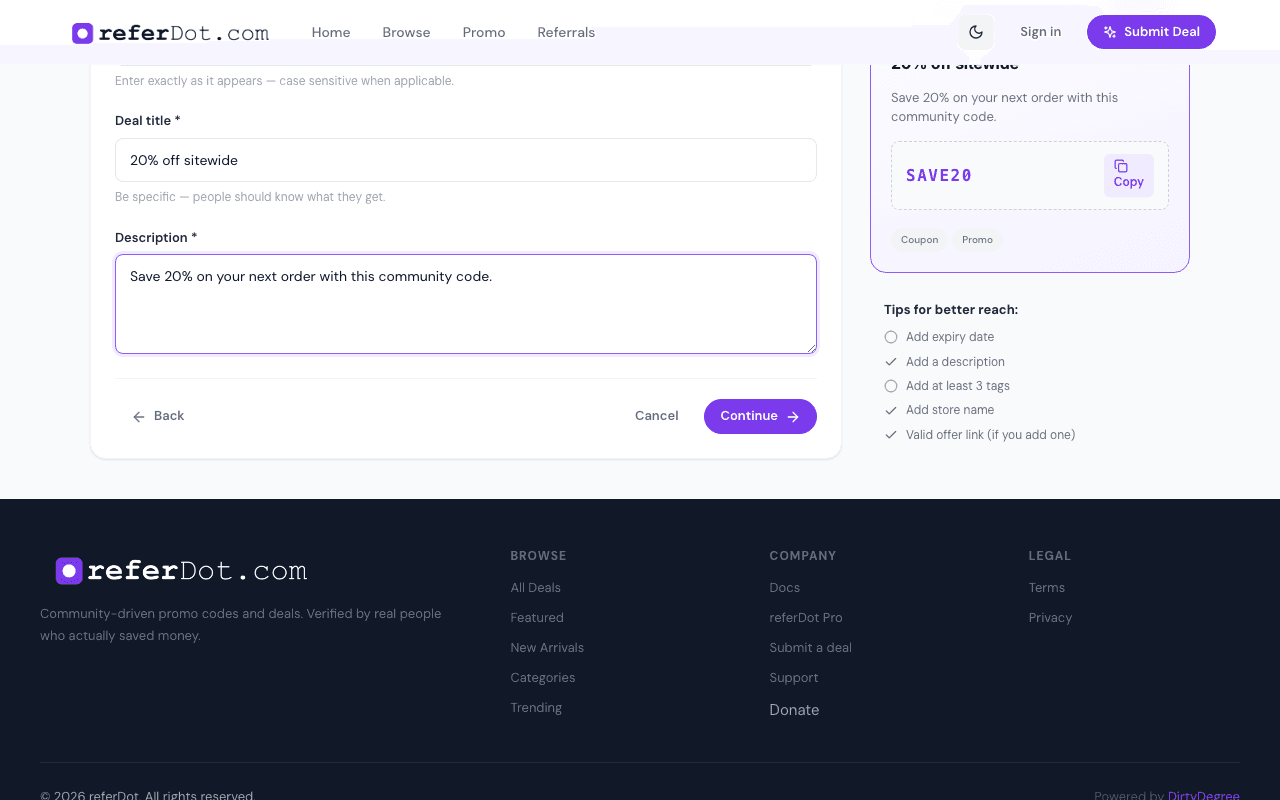Click the Back button text
Screen dimensions: 1280x800
[169, 416]
